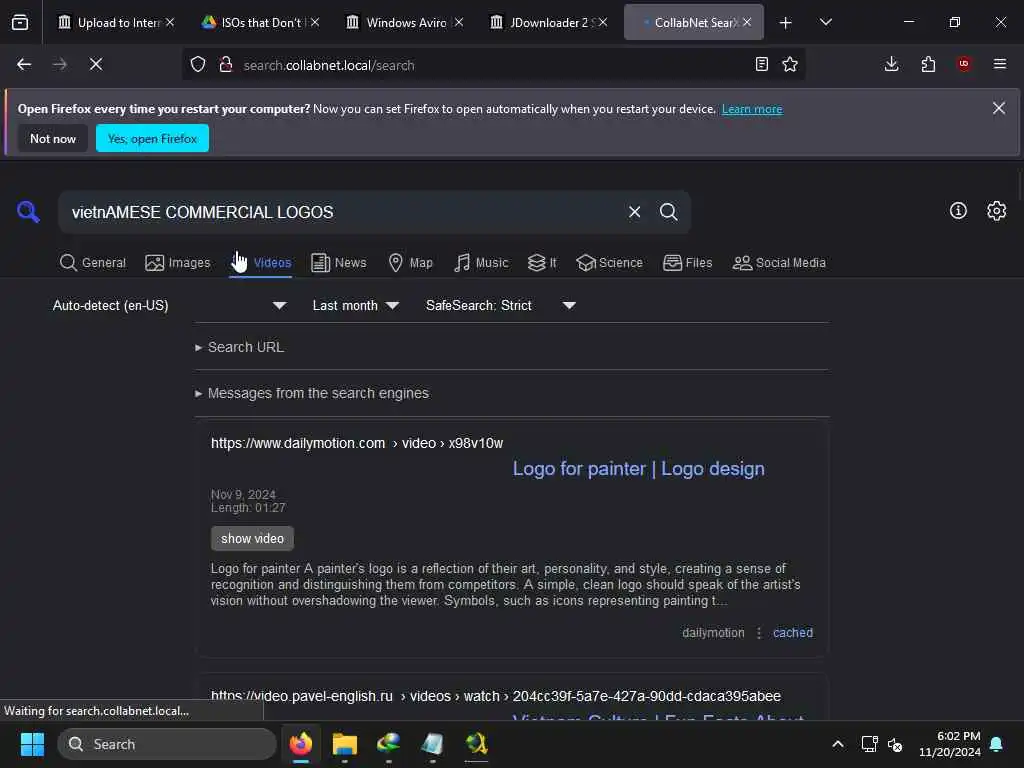
Task: Click the SearXNG magnifier logo
Action: [x=28, y=212]
